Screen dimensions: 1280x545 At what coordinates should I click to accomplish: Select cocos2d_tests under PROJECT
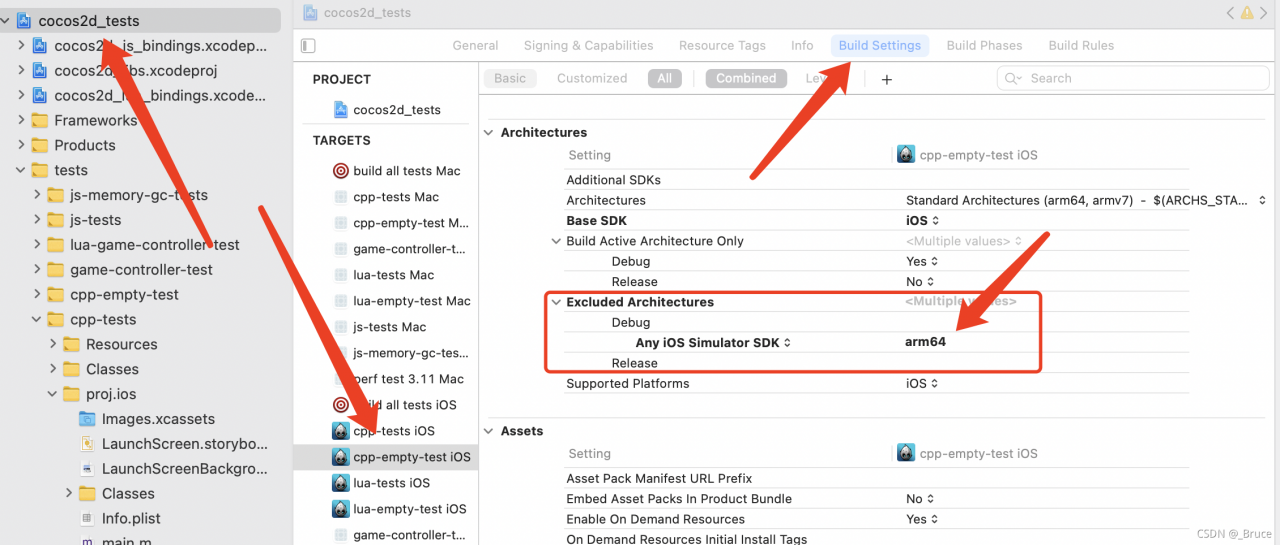396,110
